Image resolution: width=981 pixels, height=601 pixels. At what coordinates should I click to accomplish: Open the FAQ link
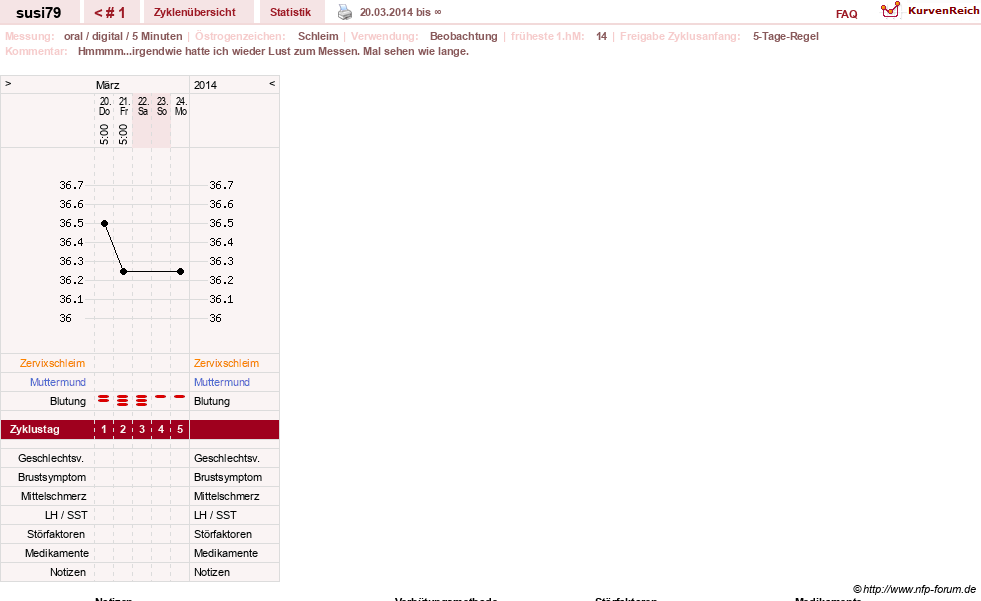[x=846, y=14]
